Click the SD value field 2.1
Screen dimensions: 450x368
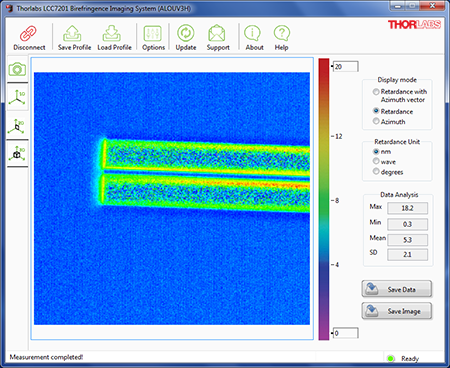(407, 254)
